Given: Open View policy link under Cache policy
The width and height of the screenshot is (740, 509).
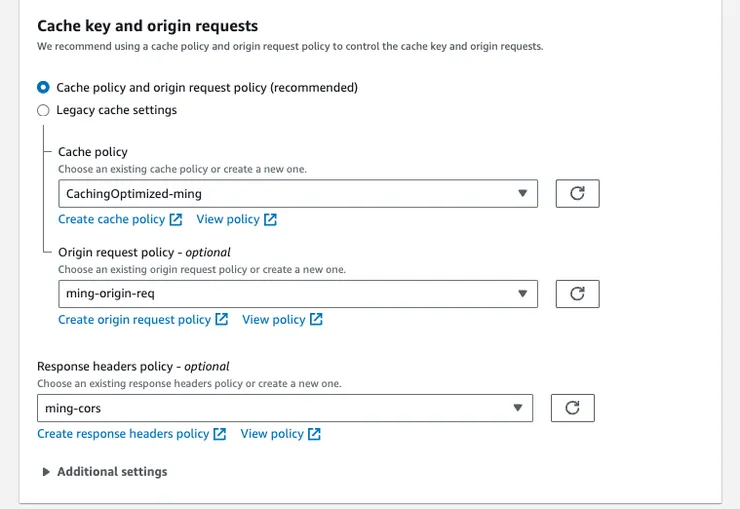Looking at the screenshot, I should click(x=228, y=219).
